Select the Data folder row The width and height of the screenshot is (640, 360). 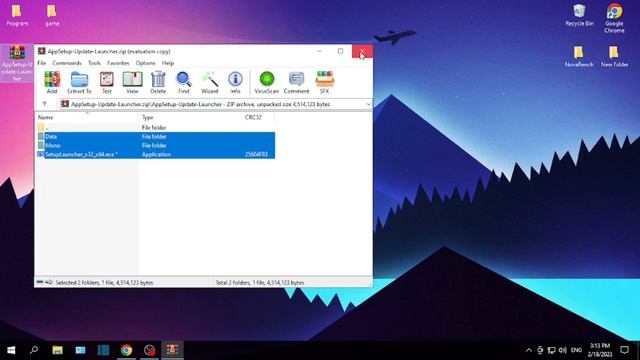pos(156,137)
